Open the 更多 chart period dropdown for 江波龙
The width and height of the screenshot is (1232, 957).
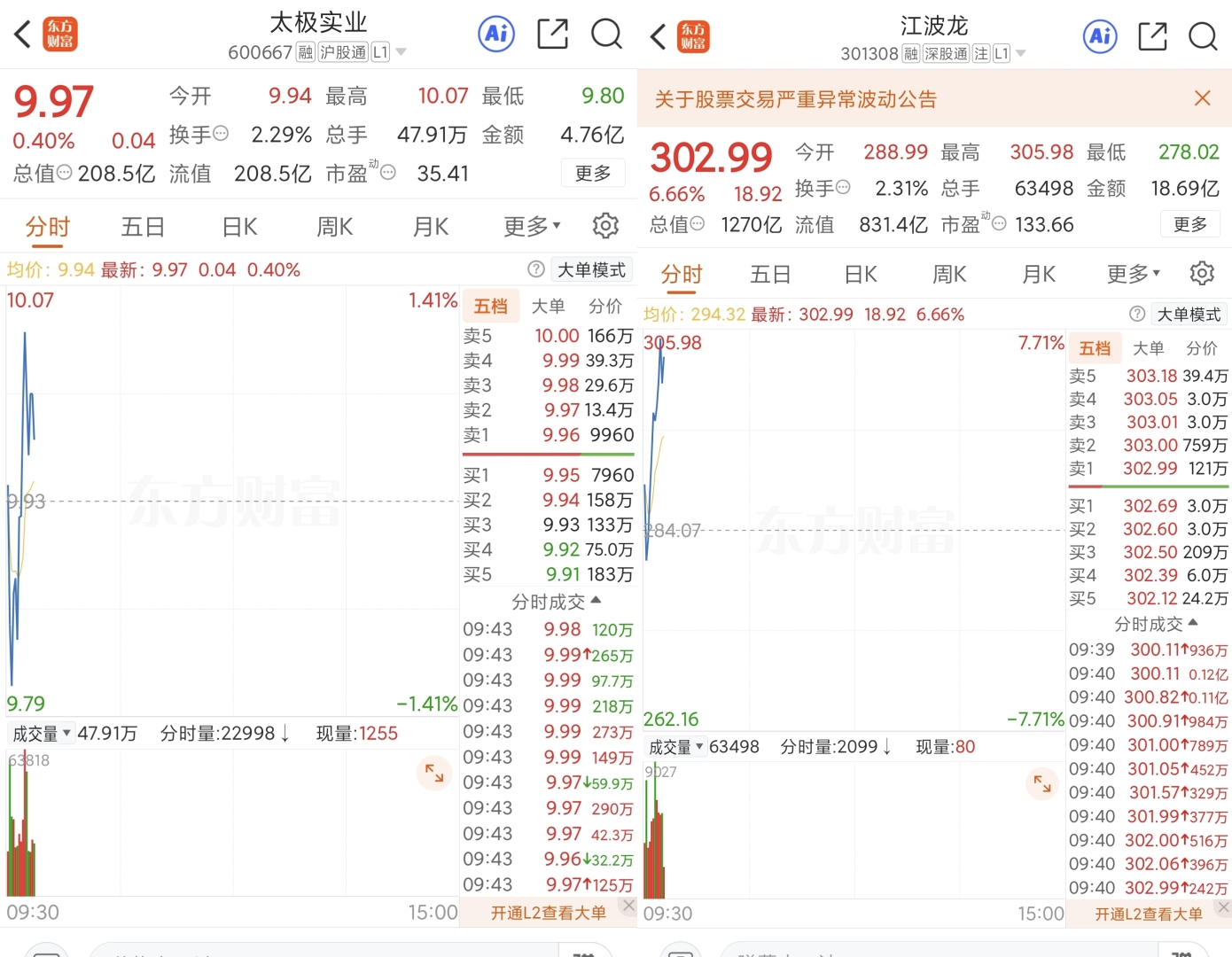1134,274
